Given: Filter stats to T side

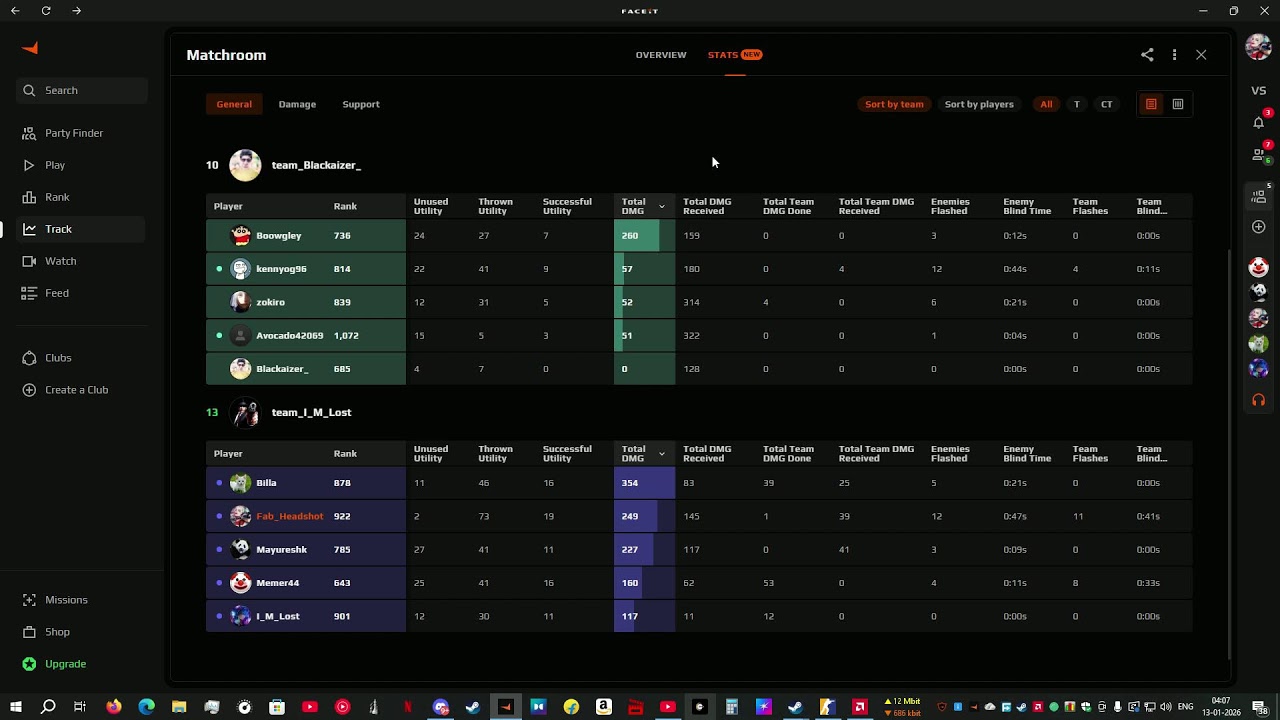Looking at the screenshot, I should 1076,104.
